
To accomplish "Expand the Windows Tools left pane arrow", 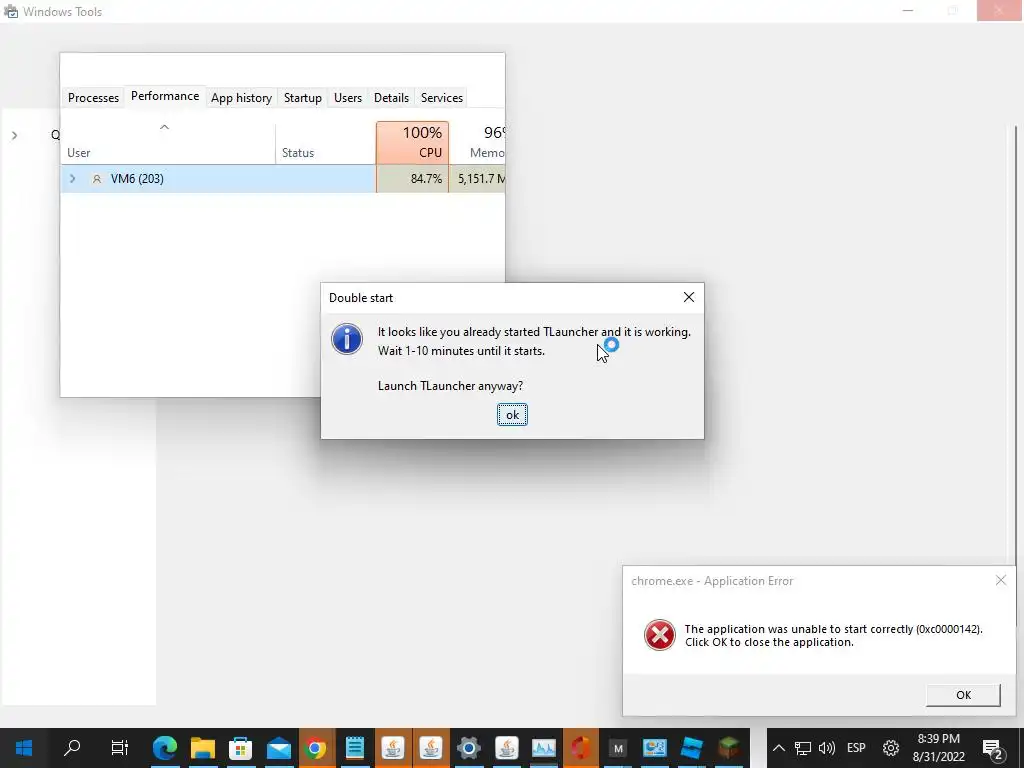I will click(x=14, y=135).
